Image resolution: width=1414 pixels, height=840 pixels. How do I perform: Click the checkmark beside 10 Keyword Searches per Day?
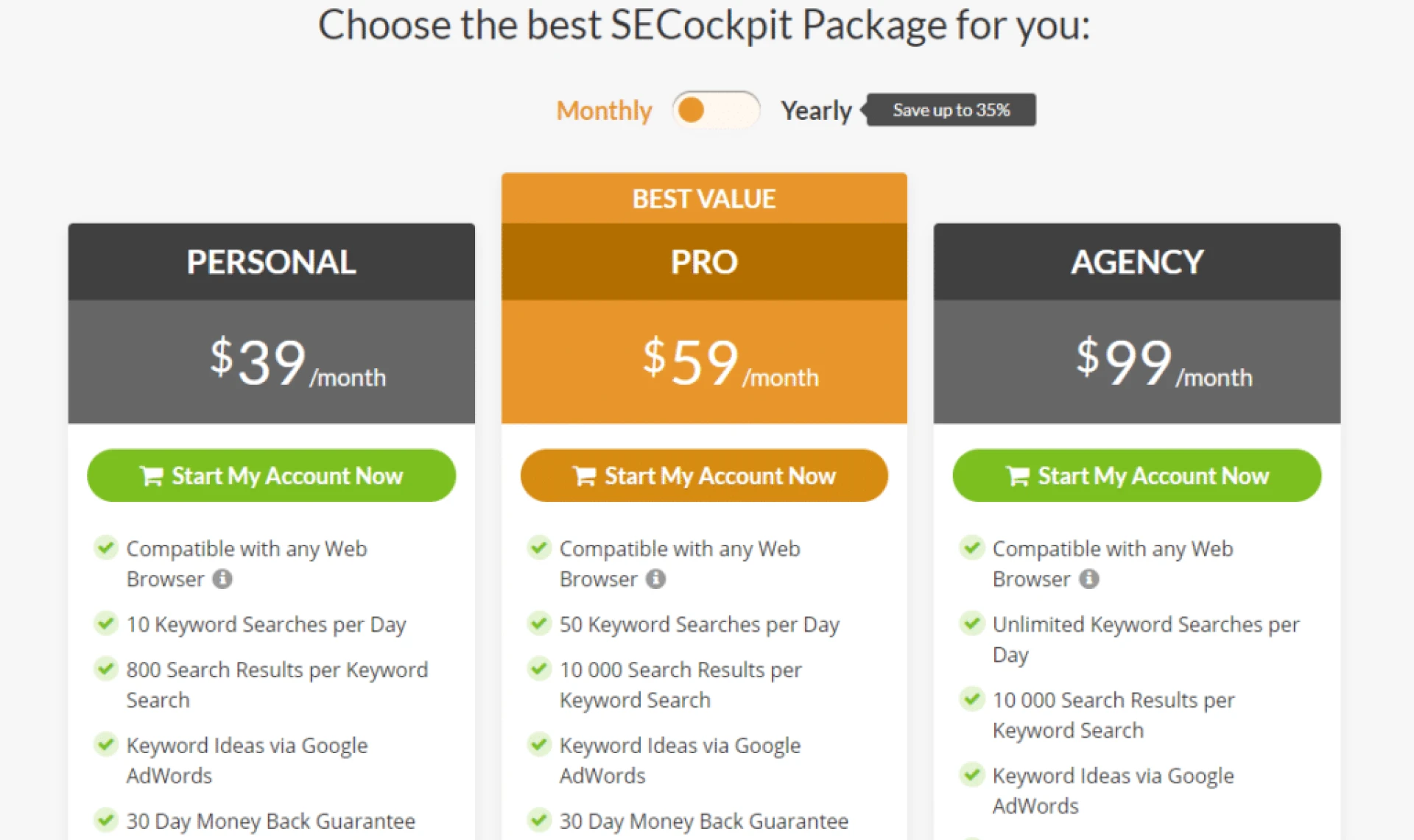(x=105, y=624)
